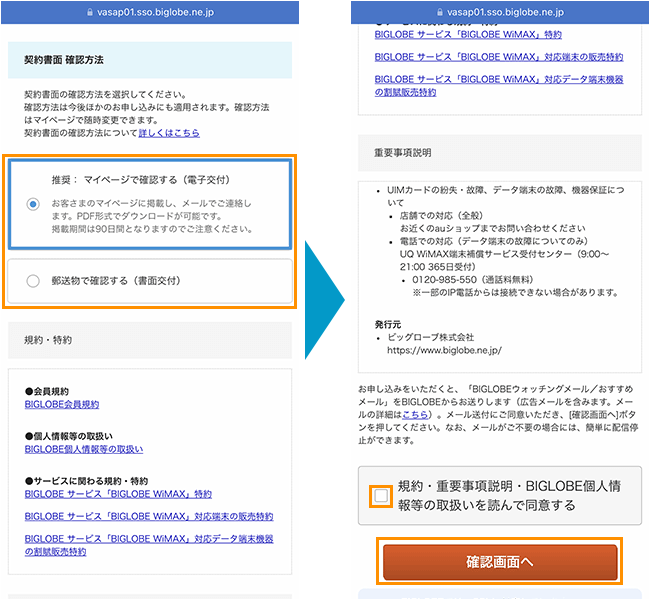The width and height of the screenshot is (650, 600).
Task: Click the 契約書面 確認方法 heading
Action: (64, 60)
